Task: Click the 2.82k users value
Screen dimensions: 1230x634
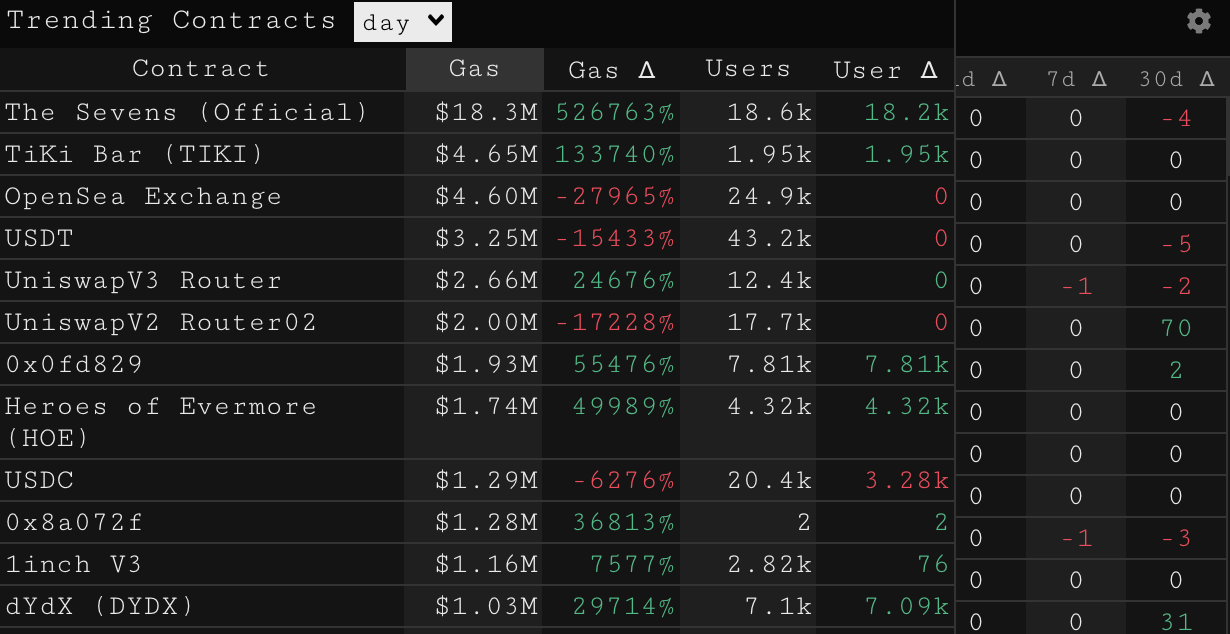Action: tap(770, 564)
